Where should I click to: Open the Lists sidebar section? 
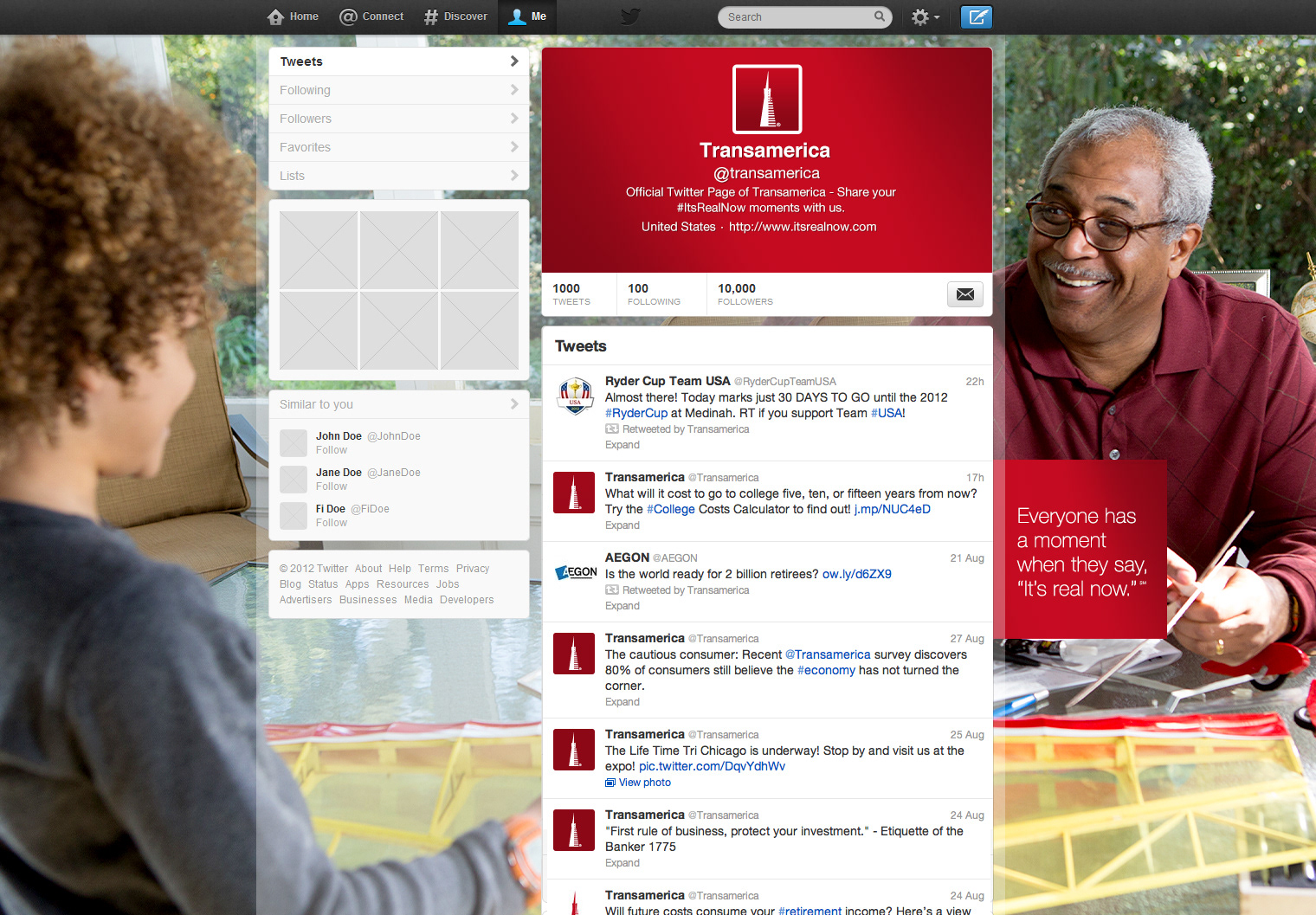(399, 176)
